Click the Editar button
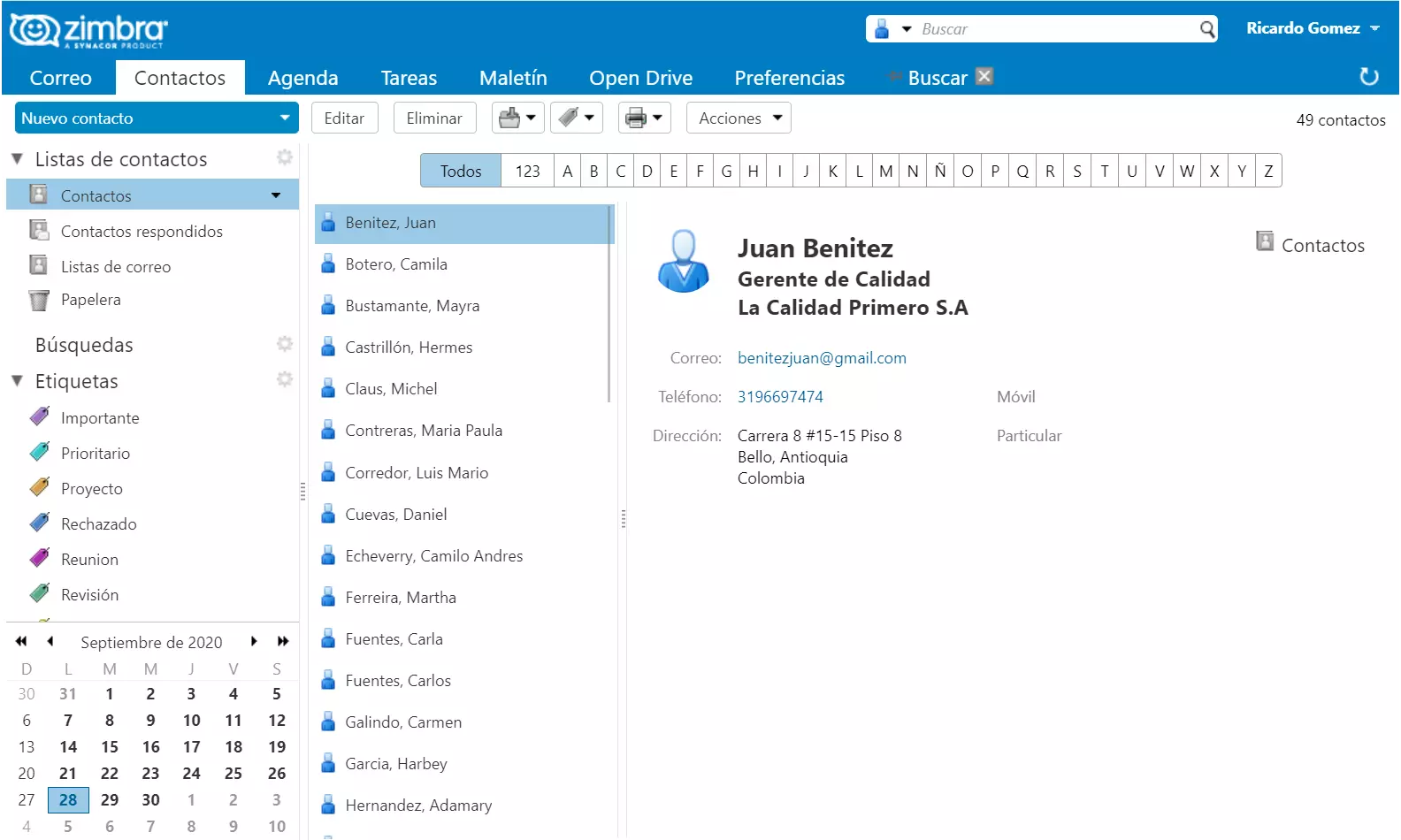 [344, 118]
